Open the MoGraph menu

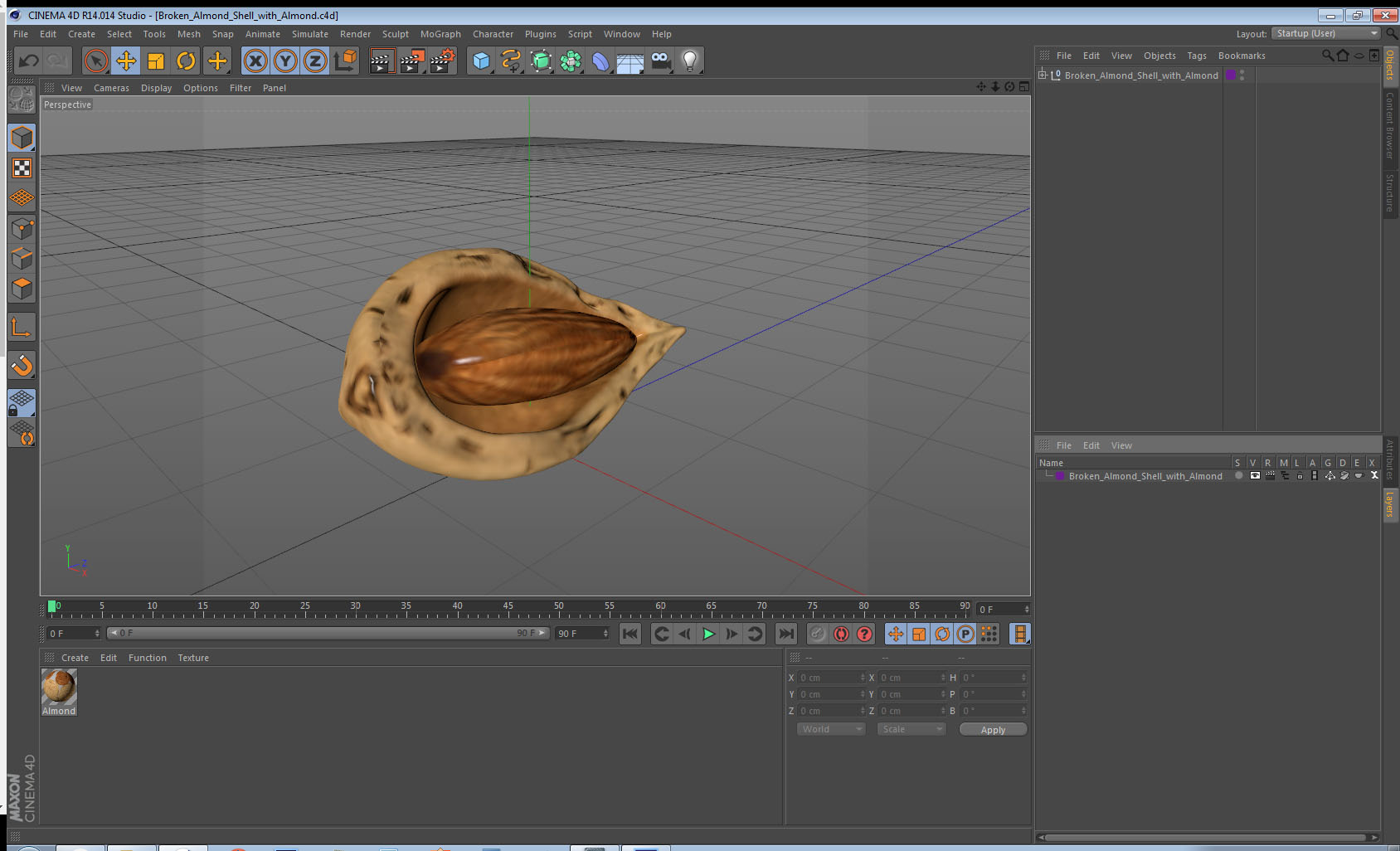tap(440, 34)
